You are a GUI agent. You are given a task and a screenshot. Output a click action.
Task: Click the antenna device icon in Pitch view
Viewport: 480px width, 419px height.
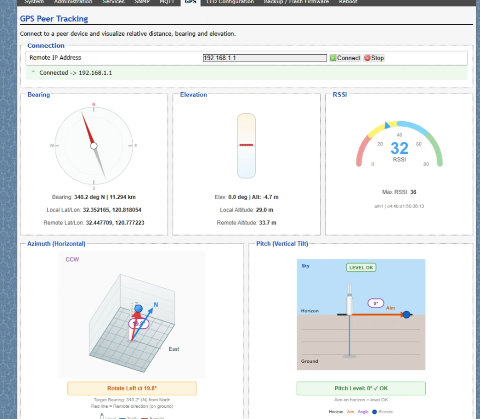pos(349,300)
